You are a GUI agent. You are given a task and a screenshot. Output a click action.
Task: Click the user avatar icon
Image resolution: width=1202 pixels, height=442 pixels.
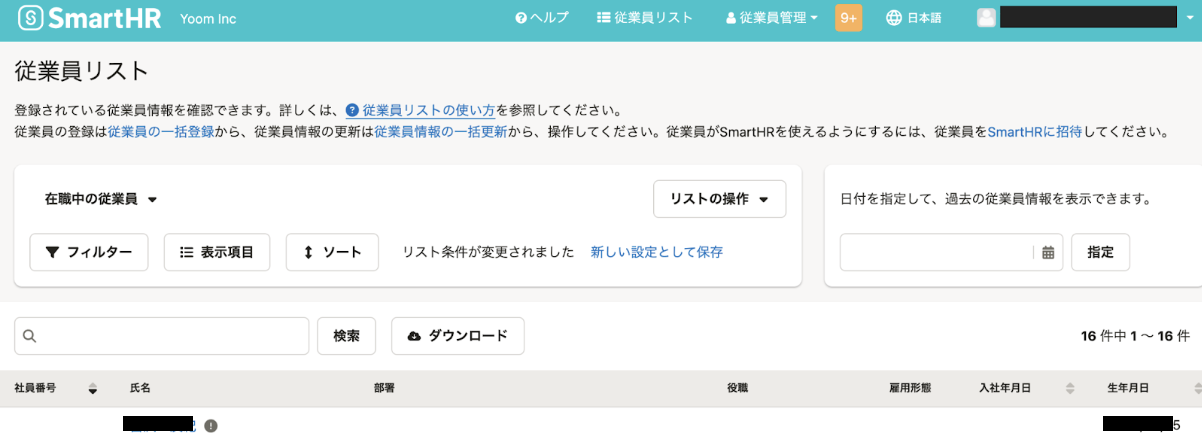coord(986,18)
